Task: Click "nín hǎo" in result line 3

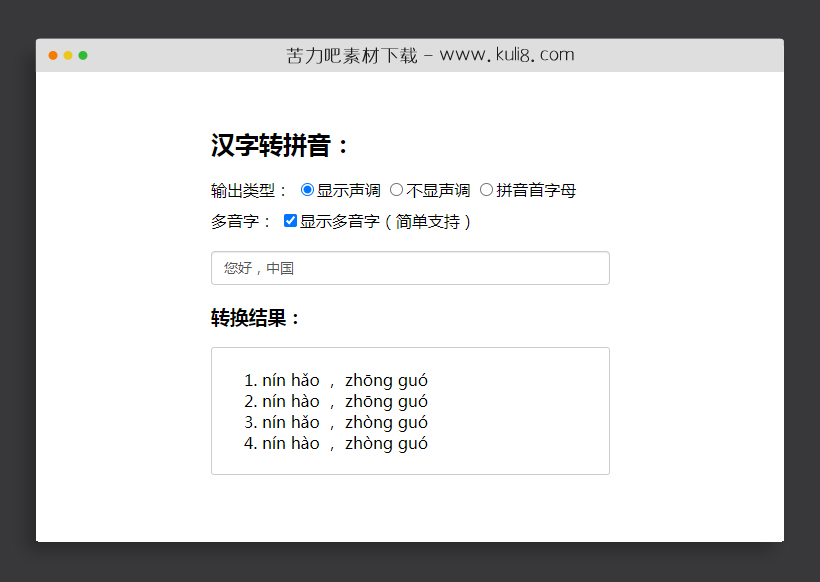Action: (x=290, y=422)
